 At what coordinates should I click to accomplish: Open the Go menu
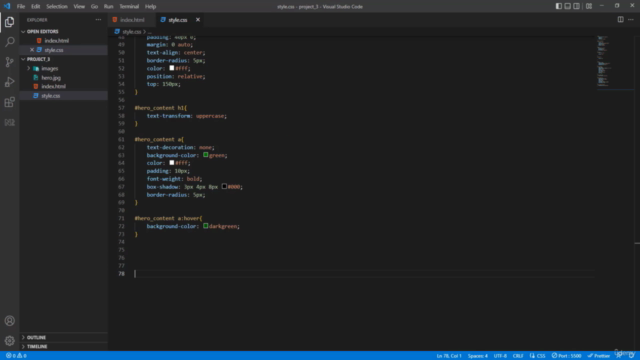tap(94, 7)
